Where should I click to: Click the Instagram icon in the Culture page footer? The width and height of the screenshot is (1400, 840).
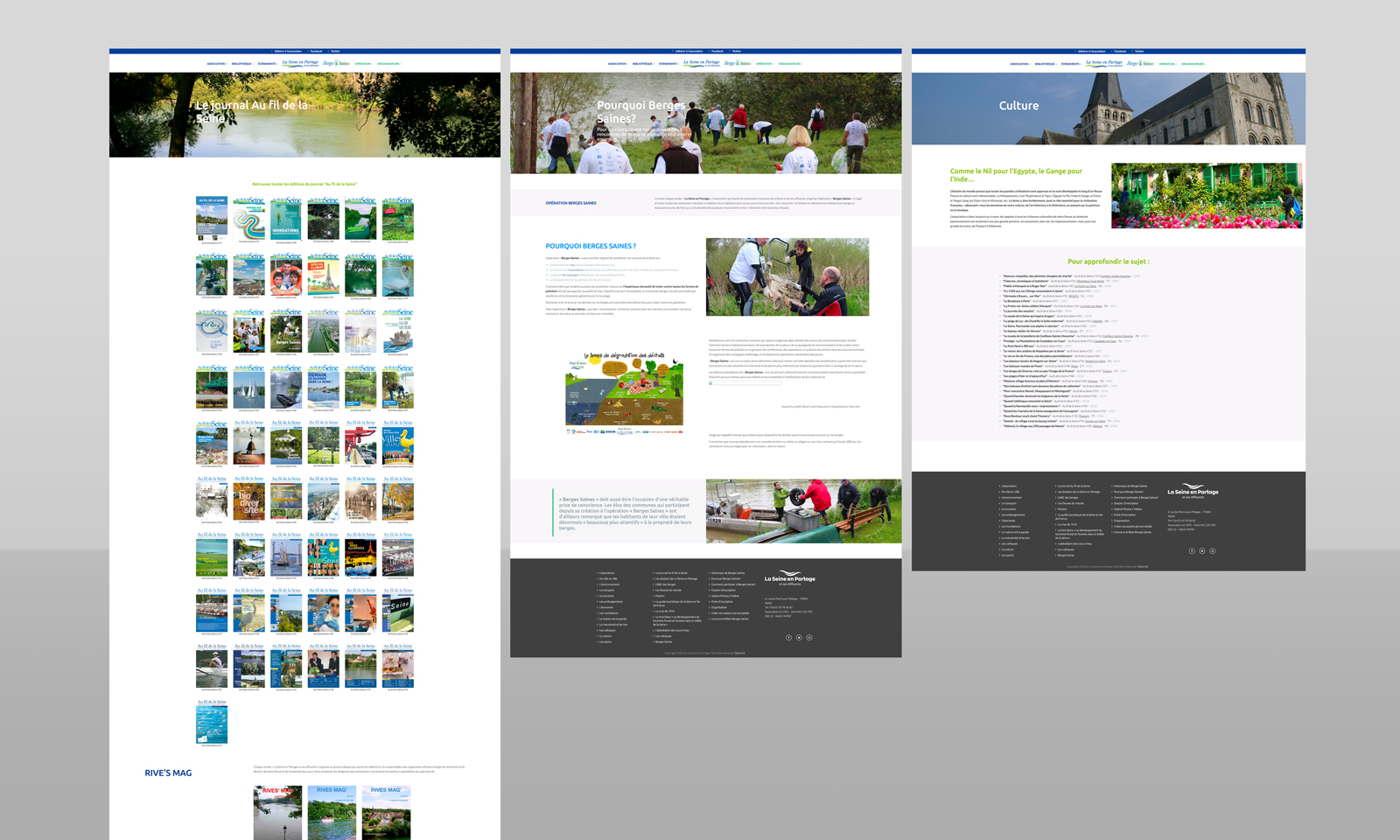1213,551
